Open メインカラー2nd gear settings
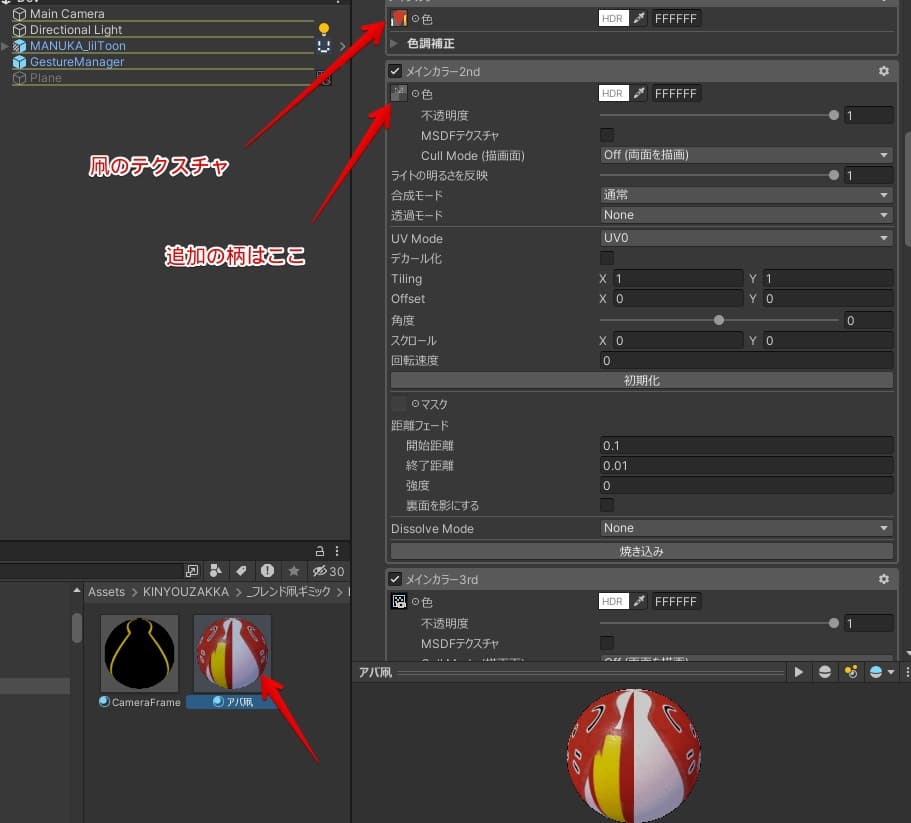The image size is (911, 823). [x=884, y=71]
